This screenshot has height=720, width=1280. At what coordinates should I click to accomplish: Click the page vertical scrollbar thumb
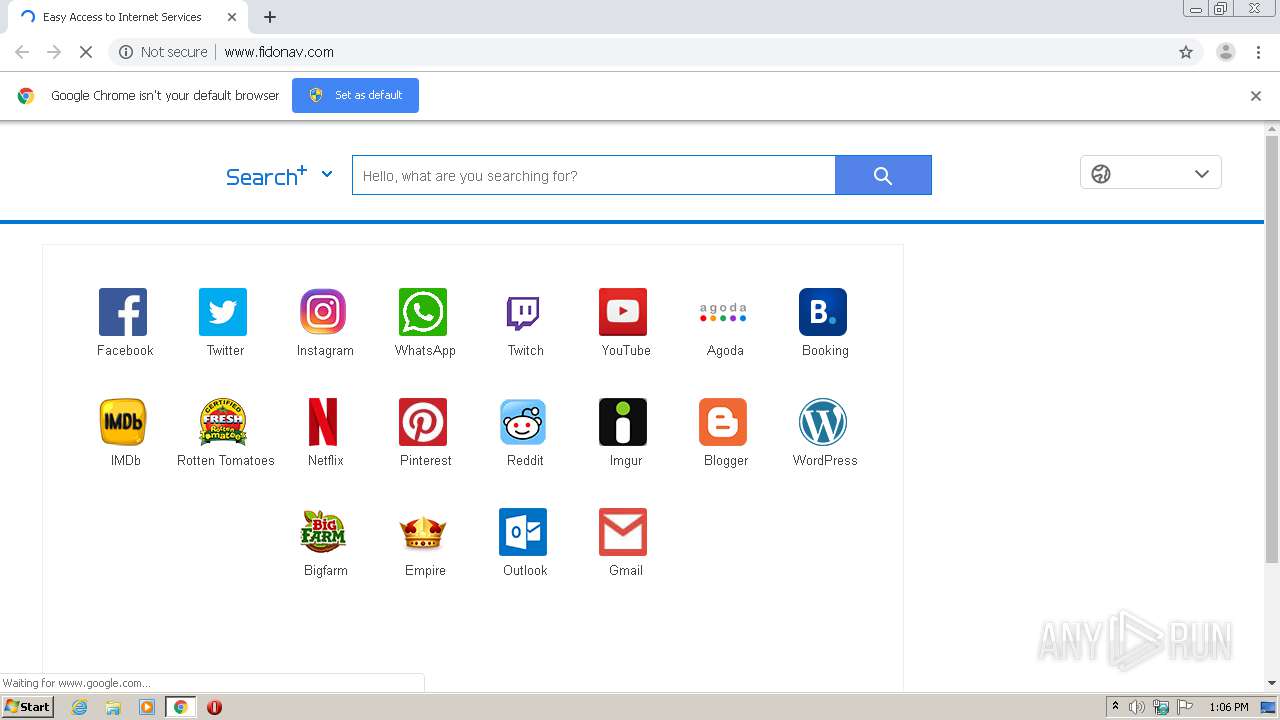1272,350
